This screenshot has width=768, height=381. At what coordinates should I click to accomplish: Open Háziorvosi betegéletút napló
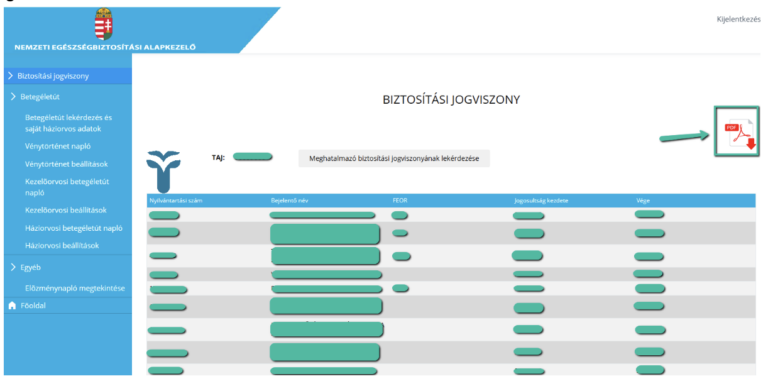click(73, 228)
